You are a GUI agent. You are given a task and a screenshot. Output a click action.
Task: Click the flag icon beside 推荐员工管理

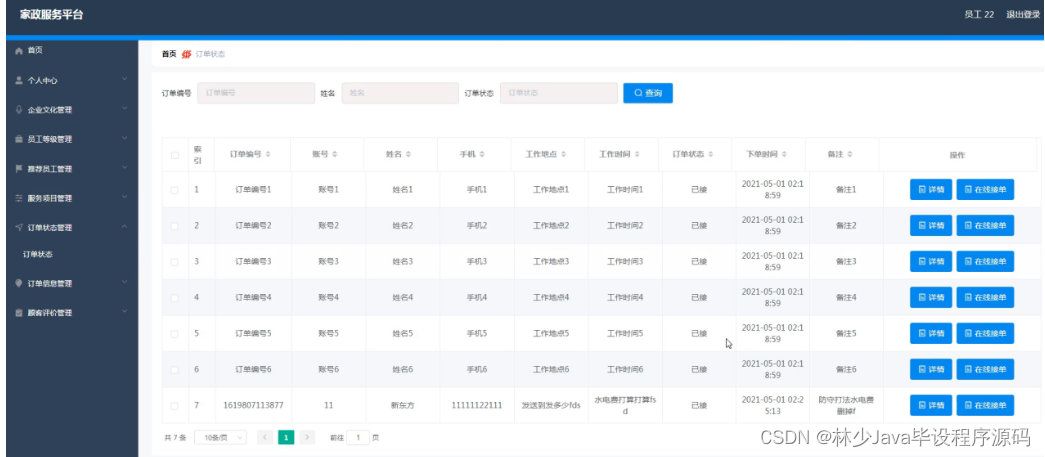(x=19, y=169)
